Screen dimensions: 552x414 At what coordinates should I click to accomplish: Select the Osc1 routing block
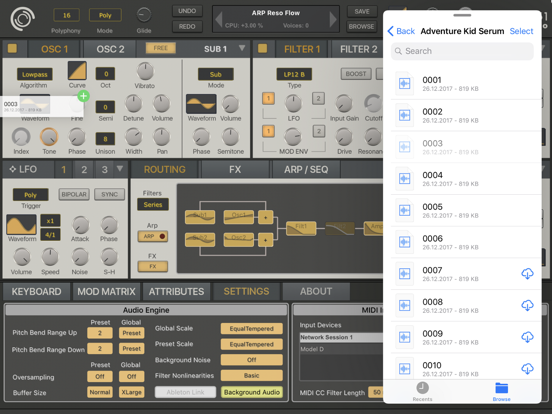[239, 217]
